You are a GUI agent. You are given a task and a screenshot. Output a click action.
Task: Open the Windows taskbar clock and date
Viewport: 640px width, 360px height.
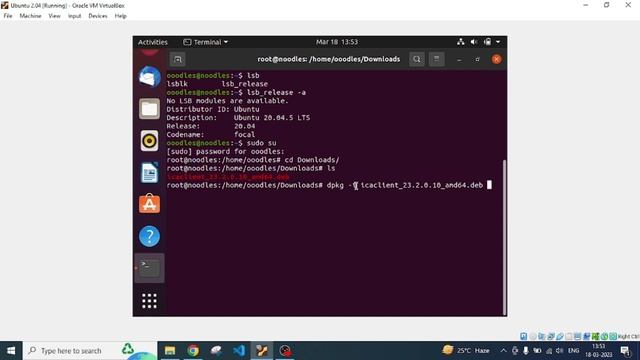pyautogui.click(x=598, y=351)
